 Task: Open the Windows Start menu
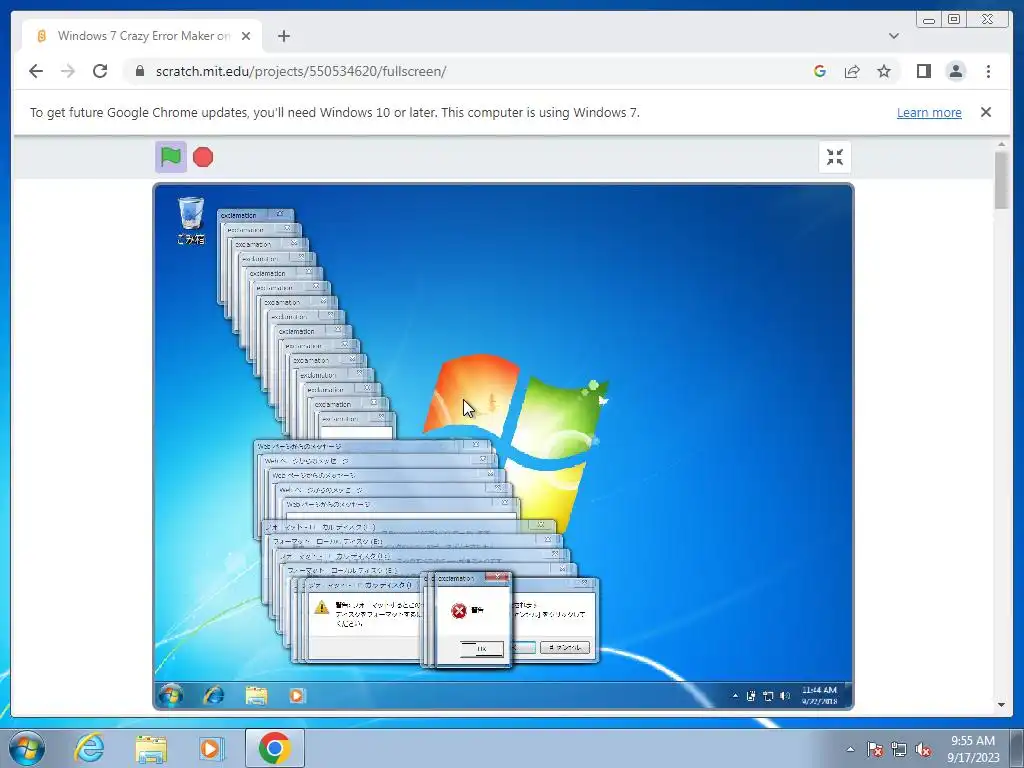click(27, 748)
